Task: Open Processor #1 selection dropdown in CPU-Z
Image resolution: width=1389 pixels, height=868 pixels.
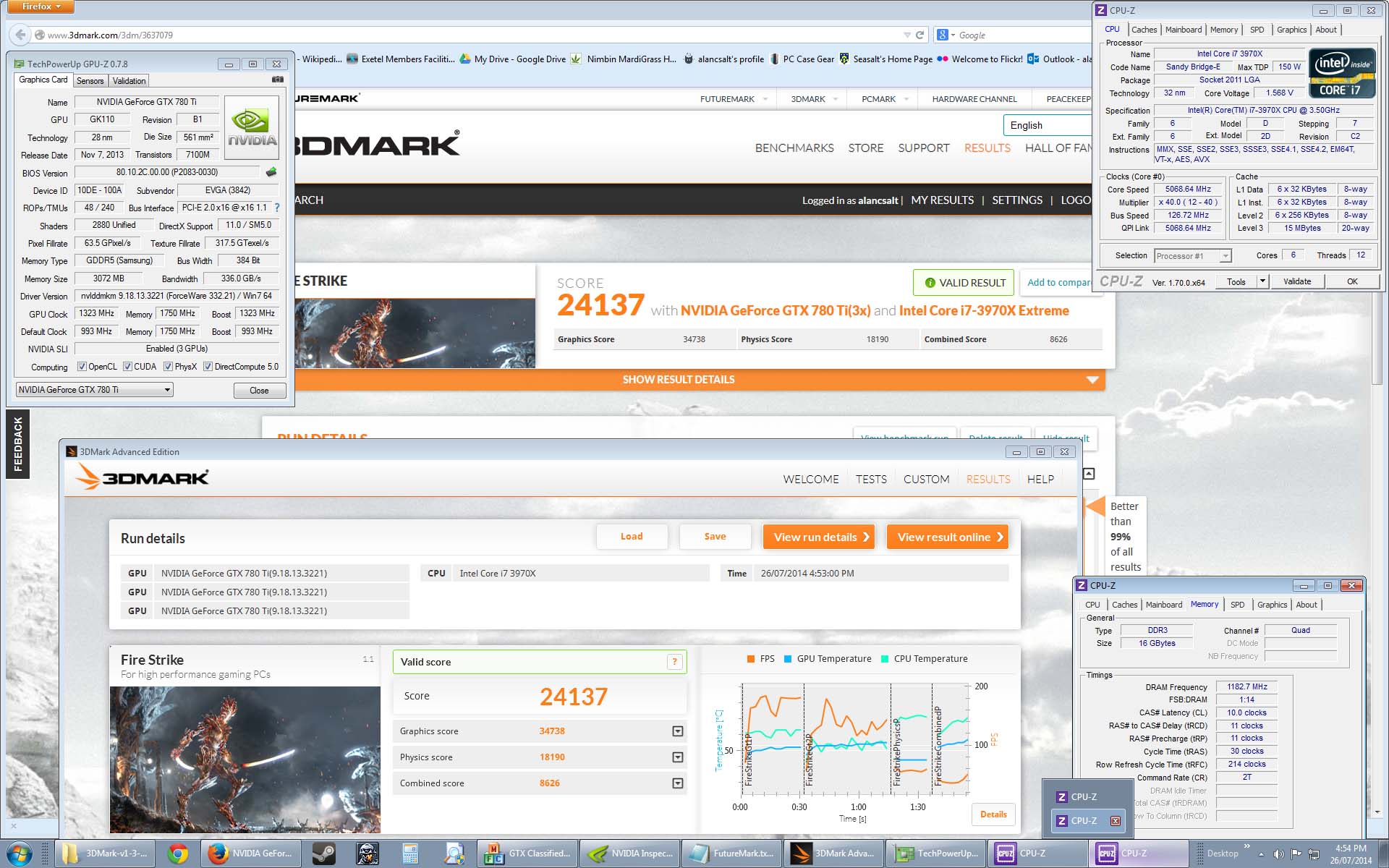Action: point(1192,256)
